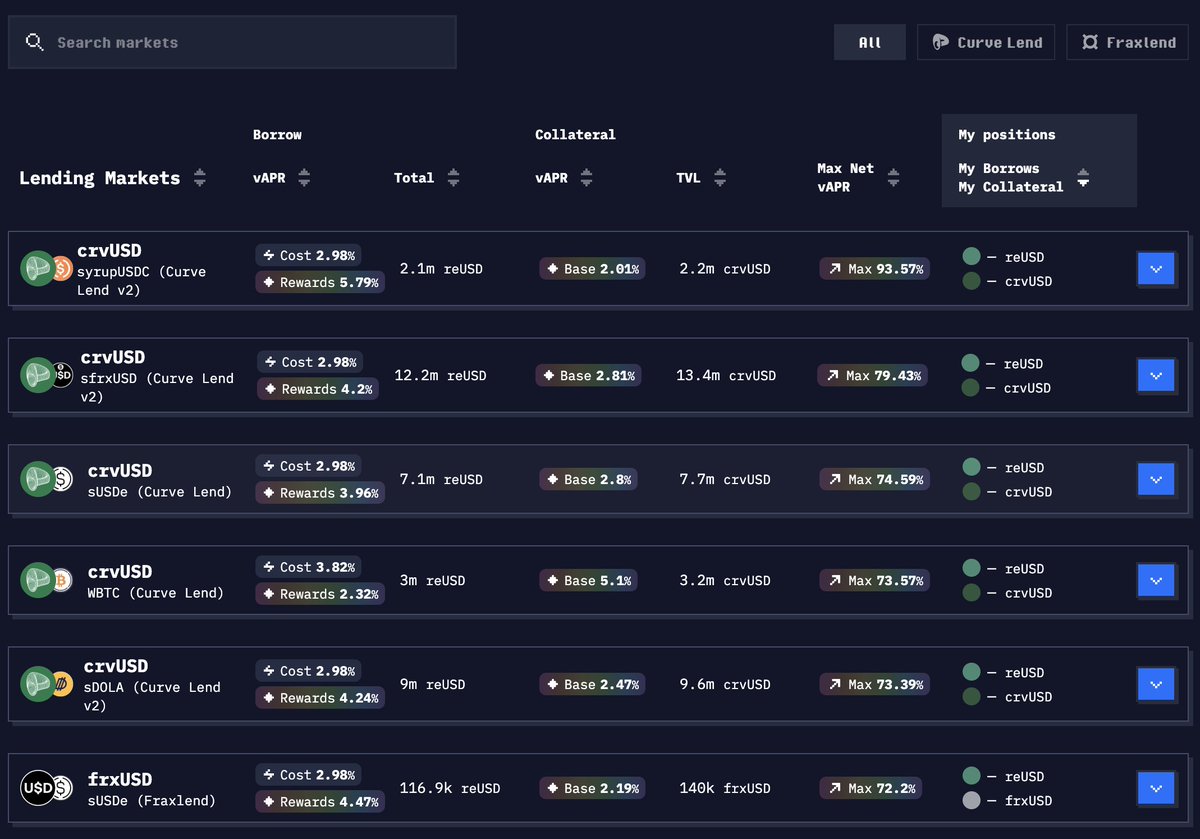This screenshot has height=839, width=1200.
Task: Click the WBTC market token pair icon
Action: coord(46,580)
